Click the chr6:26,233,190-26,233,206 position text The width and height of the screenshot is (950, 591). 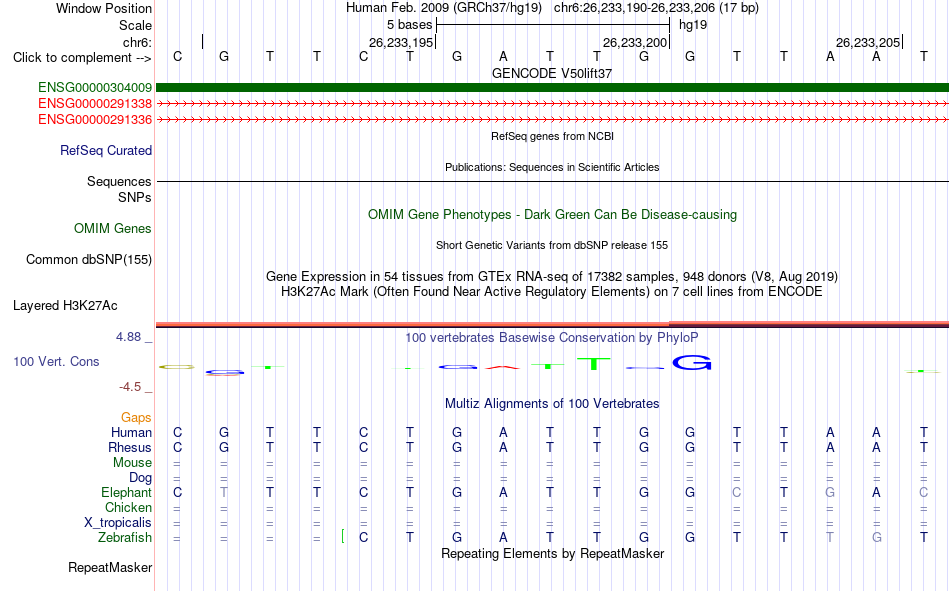coord(656,8)
